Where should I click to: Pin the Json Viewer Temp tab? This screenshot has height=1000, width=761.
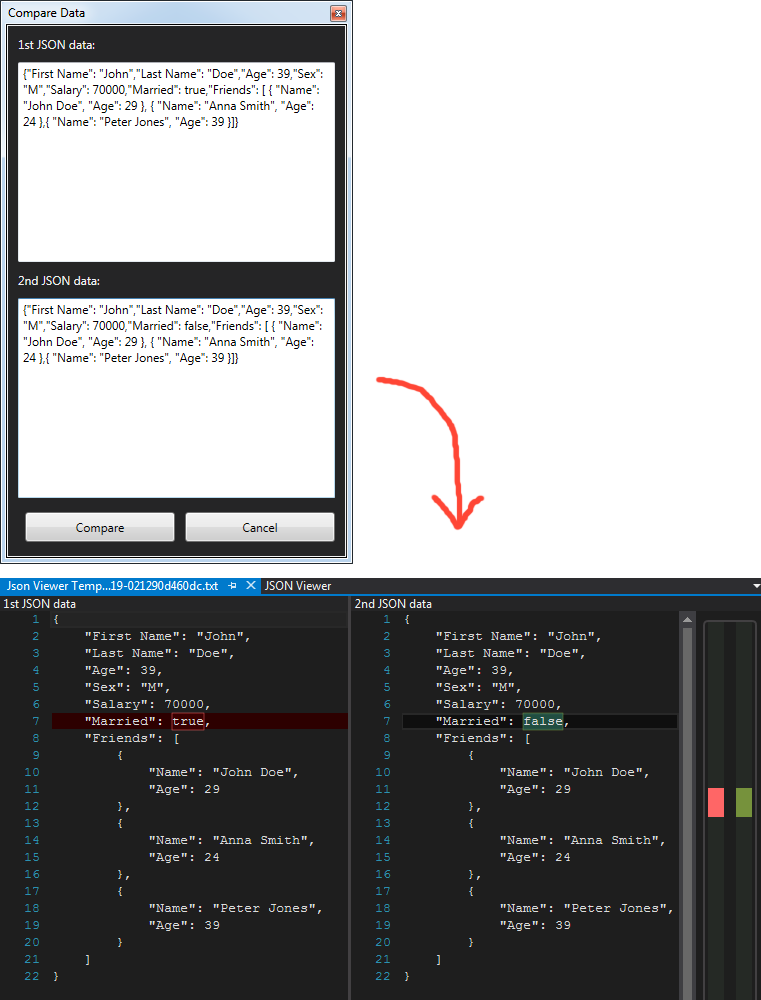point(233,585)
